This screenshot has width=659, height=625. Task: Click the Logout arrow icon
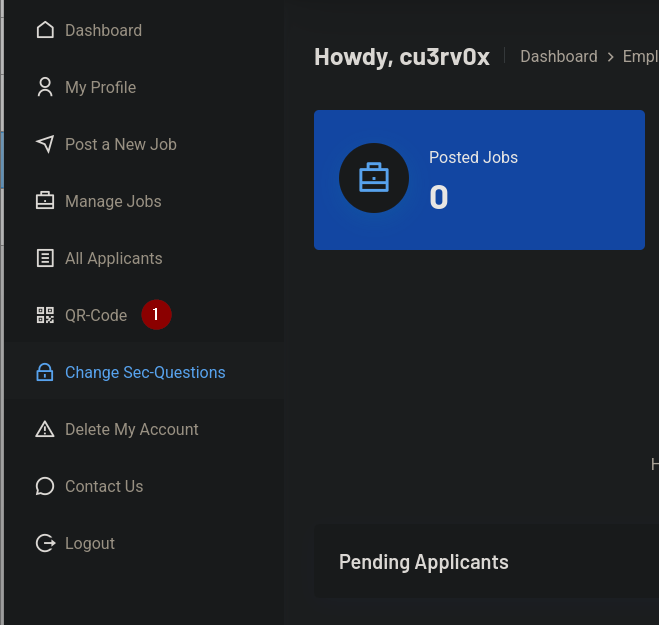[x=45, y=543]
